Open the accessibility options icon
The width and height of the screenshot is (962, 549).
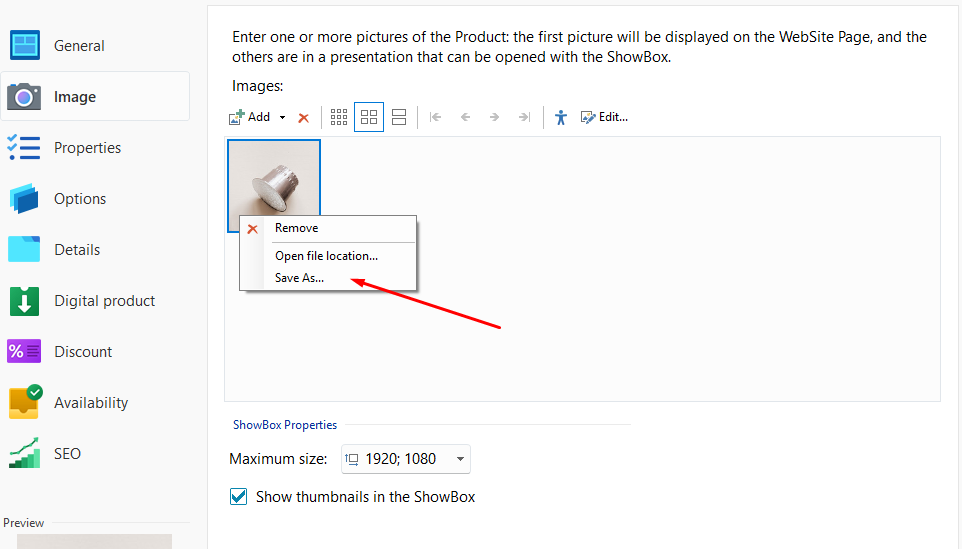561,117
